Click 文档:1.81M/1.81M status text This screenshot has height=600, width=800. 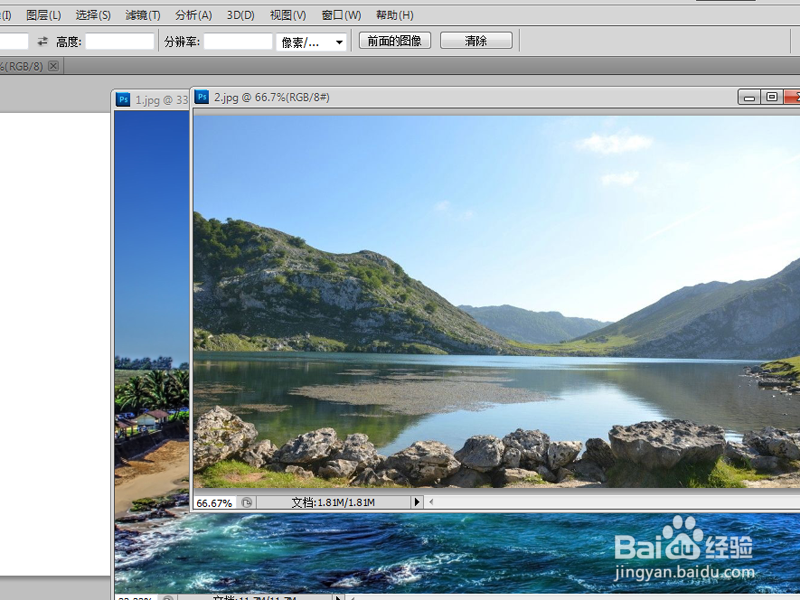(x=333, y=503)
